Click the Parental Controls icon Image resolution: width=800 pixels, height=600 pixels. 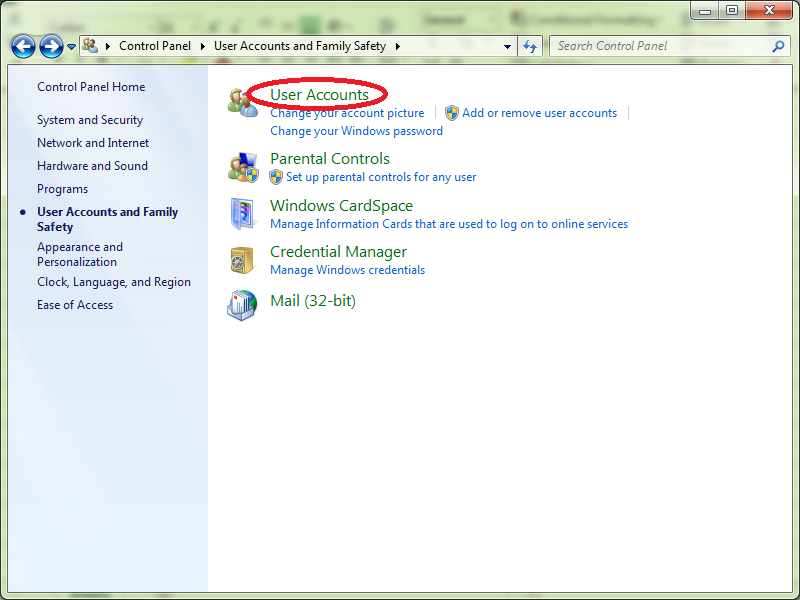pos(243,167)
